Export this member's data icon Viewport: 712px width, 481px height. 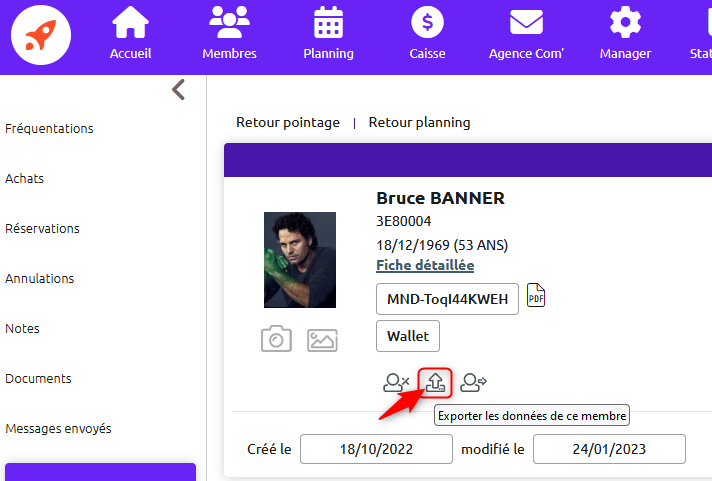tap(435, 382)
